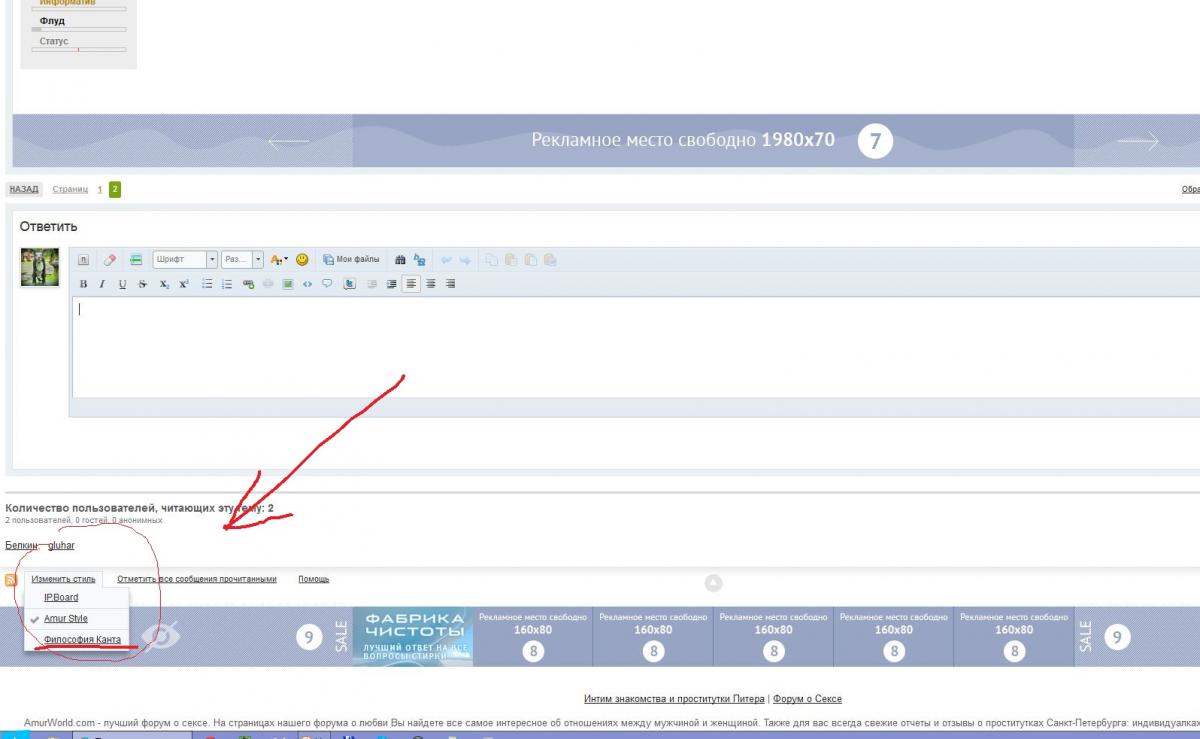This screenshot has width=1200, height=739.
Task: Choose Философия Канта style
Action: pyautogui.click(x=82, y=639)
